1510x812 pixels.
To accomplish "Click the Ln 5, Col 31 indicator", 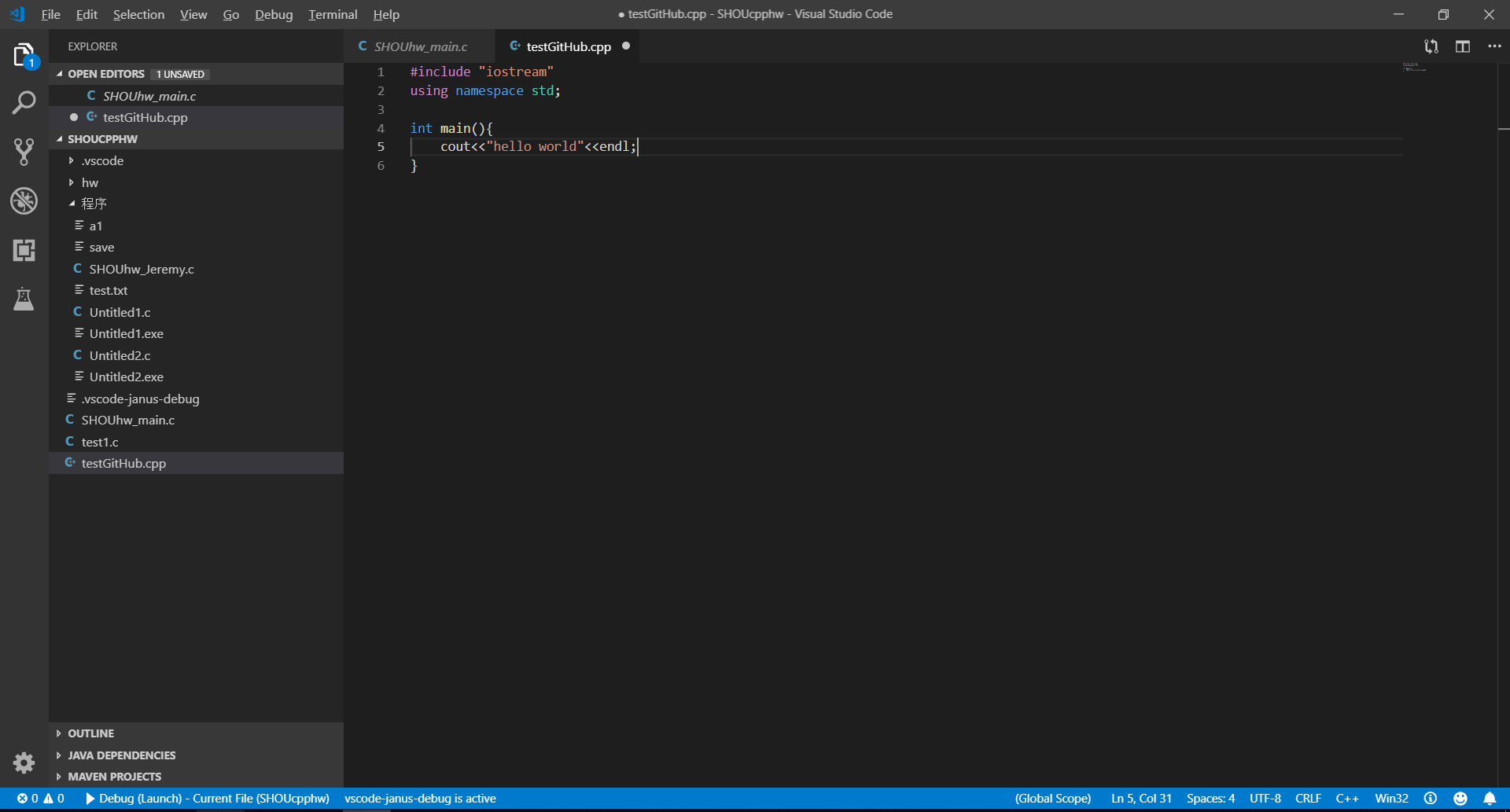I will tap(1141, 799).
